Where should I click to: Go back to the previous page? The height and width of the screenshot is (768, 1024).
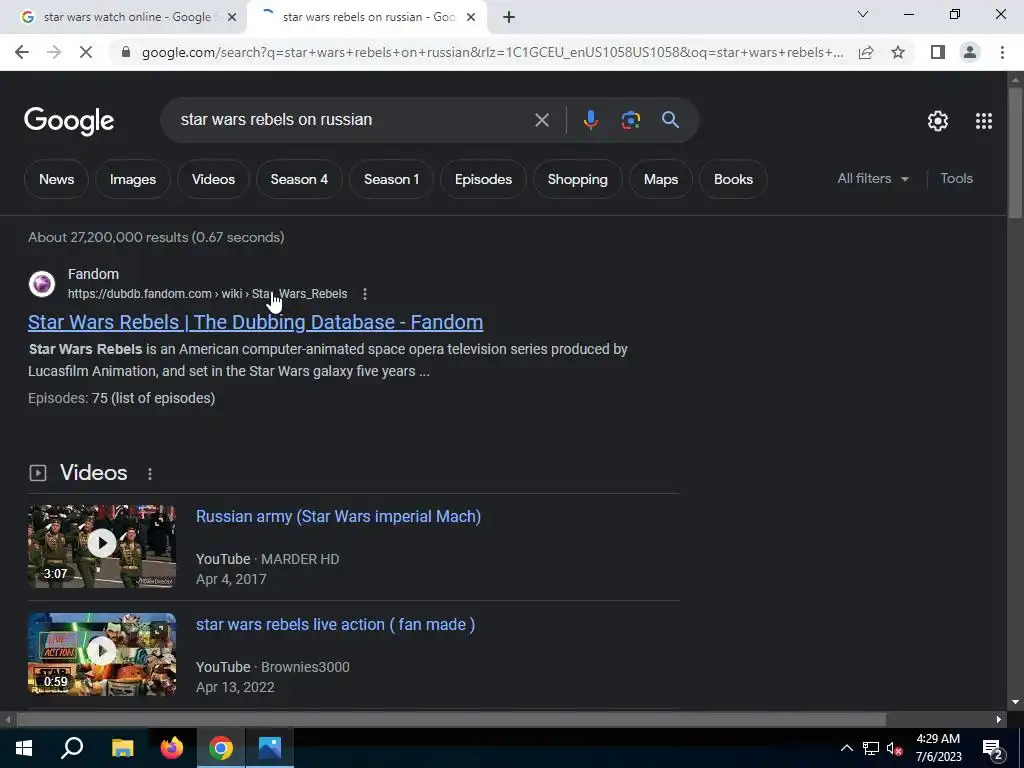click(22, 52)
